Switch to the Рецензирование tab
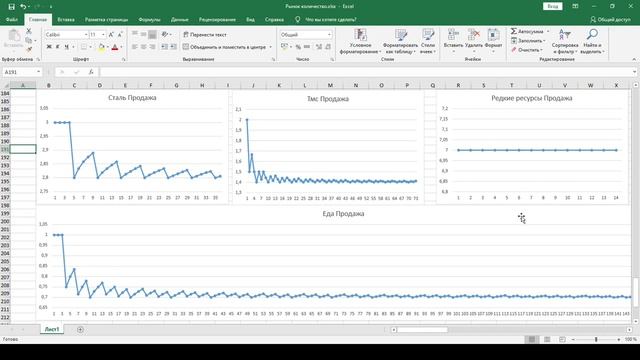Viewport: 640px width, 360px height. [217, 19]
